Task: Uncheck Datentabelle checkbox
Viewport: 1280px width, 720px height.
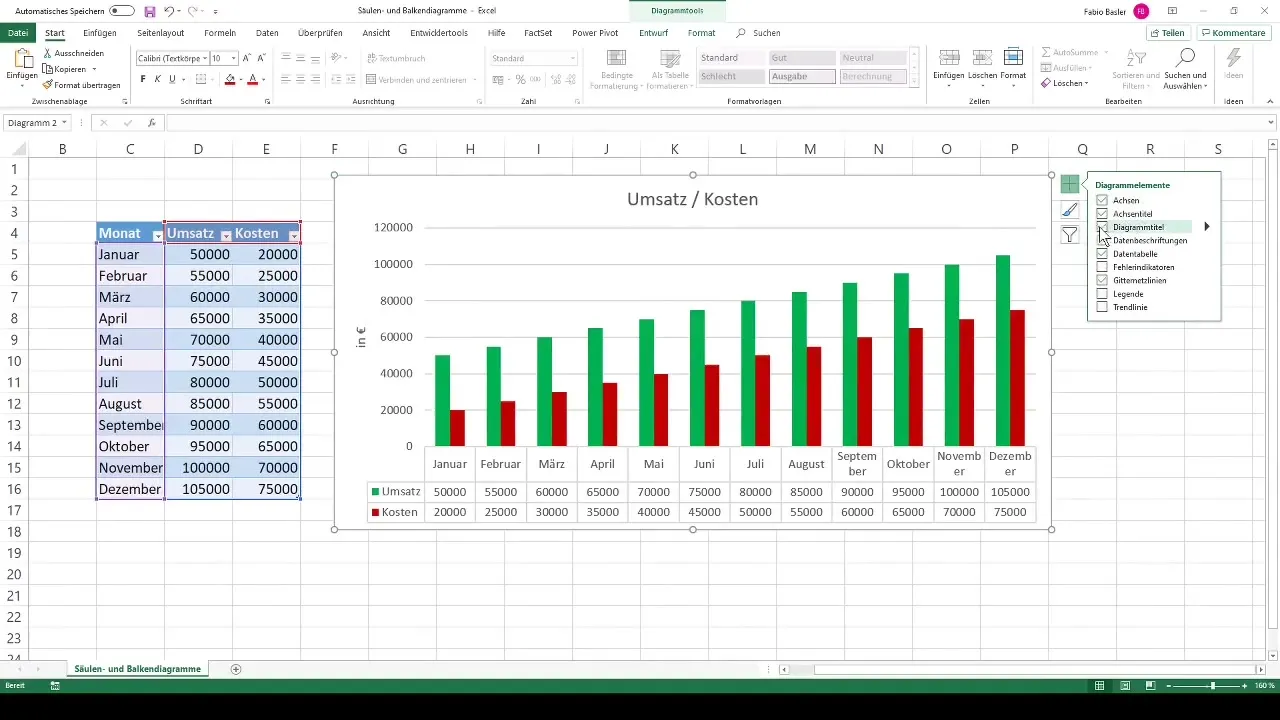Action: coord(1102,254)
